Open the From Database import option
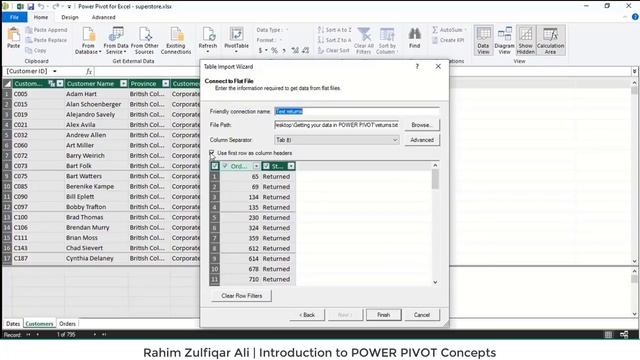 tap(88, 40)
